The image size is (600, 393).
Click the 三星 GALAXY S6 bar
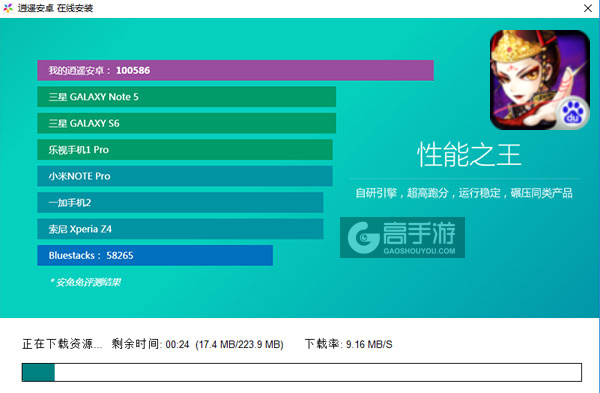pyautogui.click(x=186, y=123)
